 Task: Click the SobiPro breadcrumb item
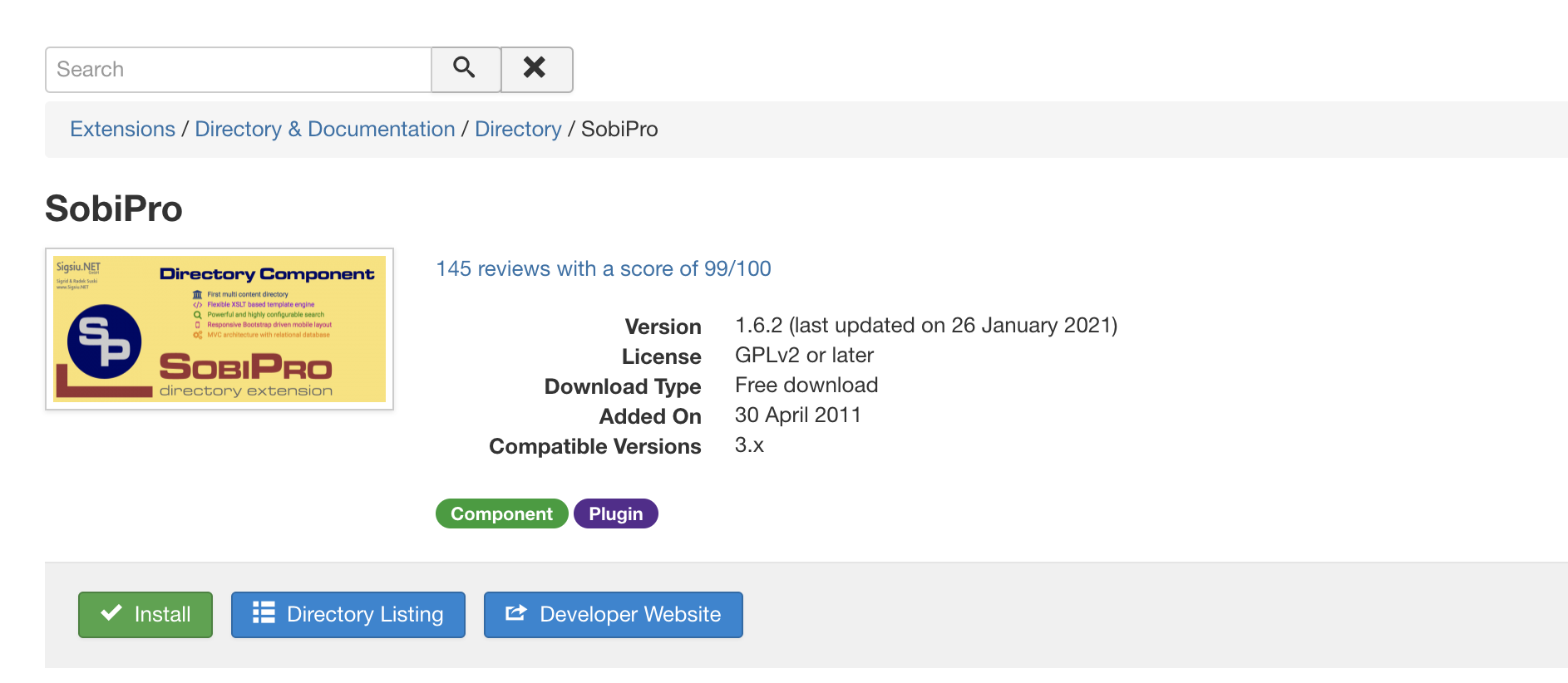[619, 130]
